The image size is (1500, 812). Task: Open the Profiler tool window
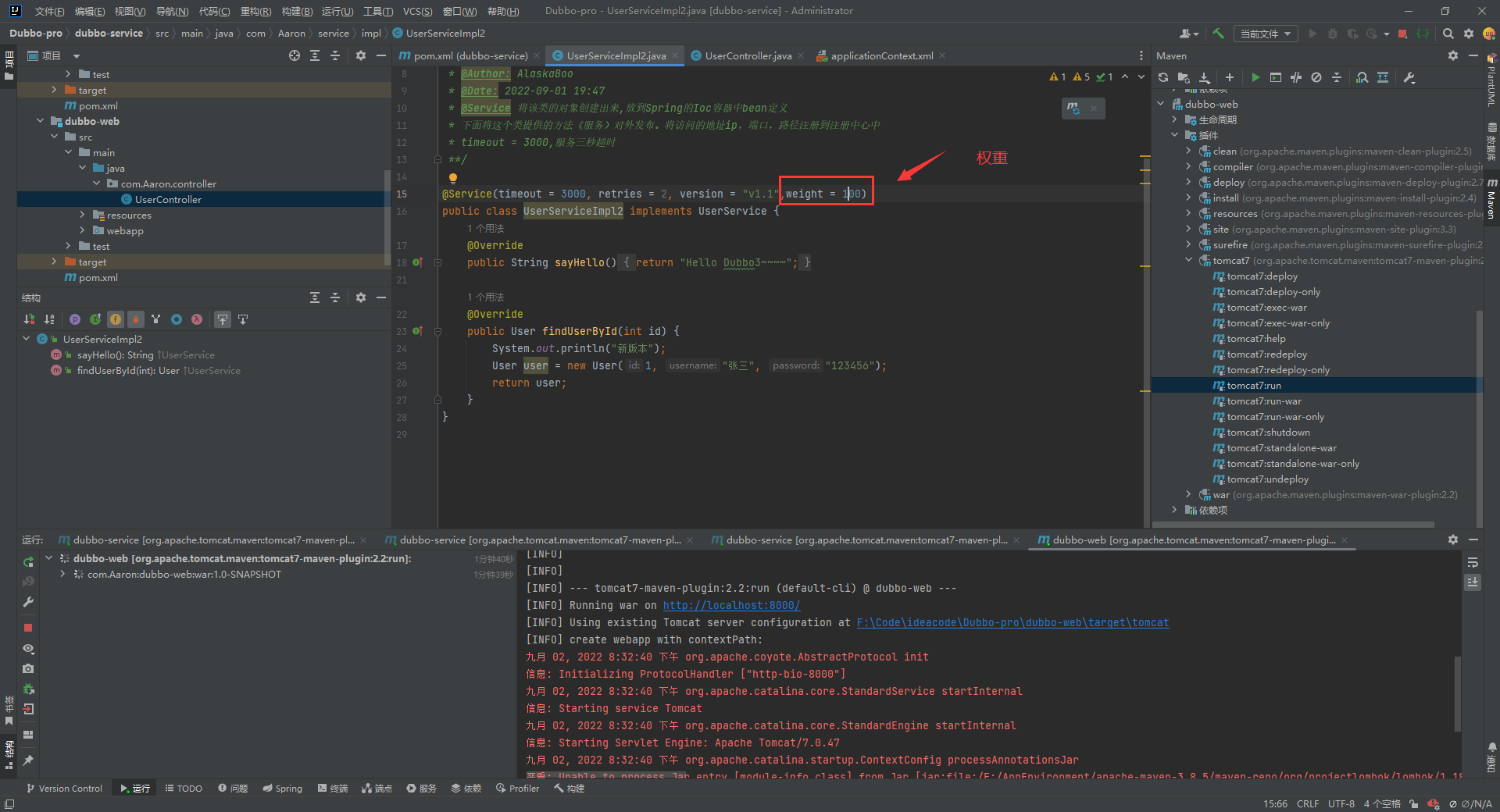point(517,789)
